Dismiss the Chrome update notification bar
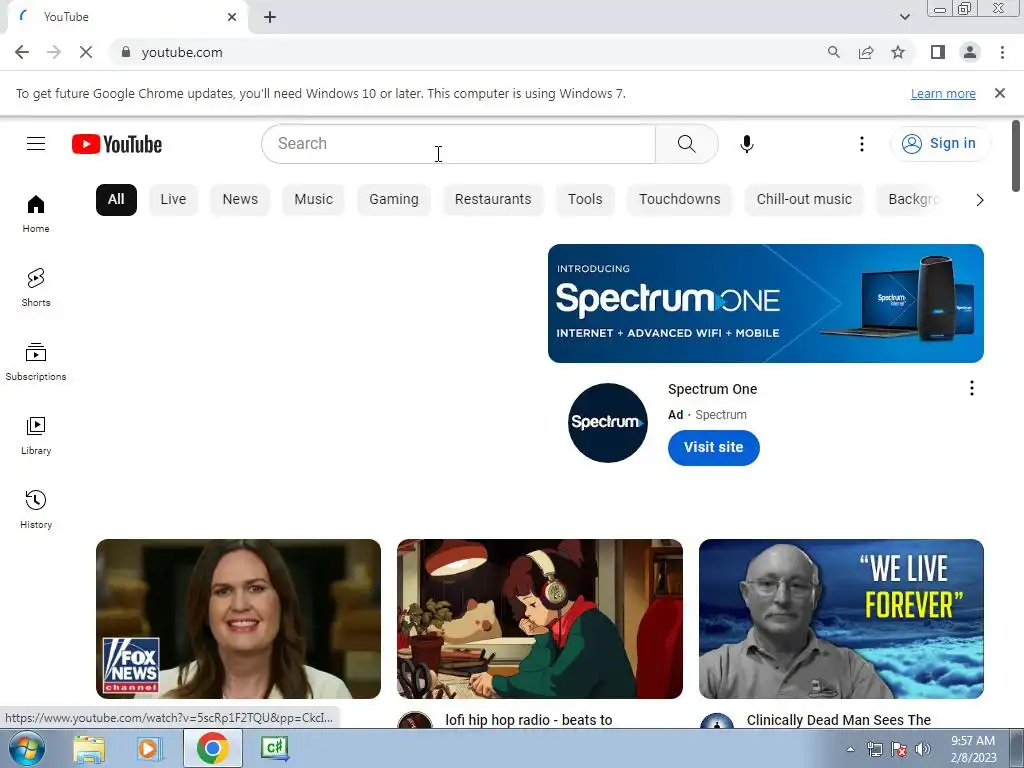This screenshot has height=768, width=1024. [999, 93]
